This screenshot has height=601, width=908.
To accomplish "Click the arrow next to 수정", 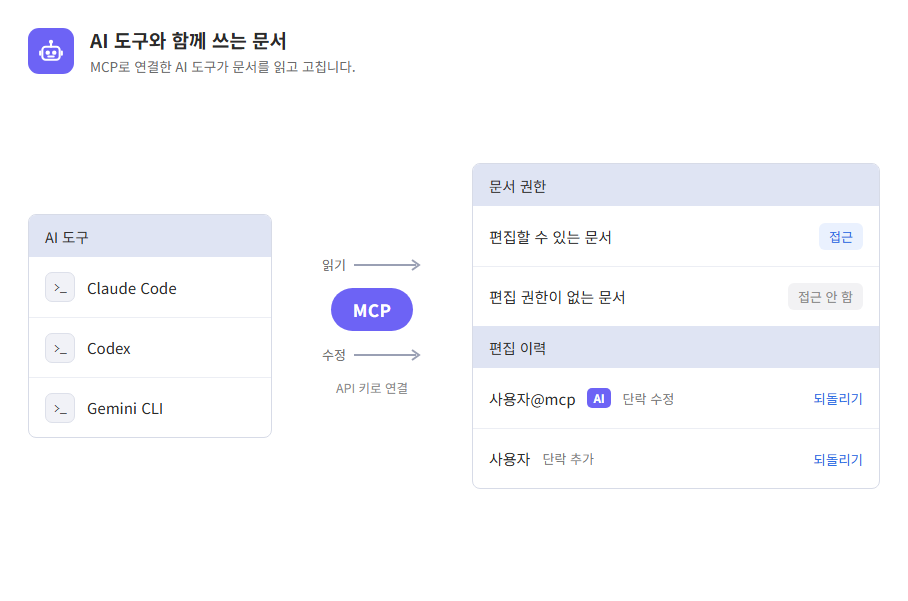I will 387,354.
